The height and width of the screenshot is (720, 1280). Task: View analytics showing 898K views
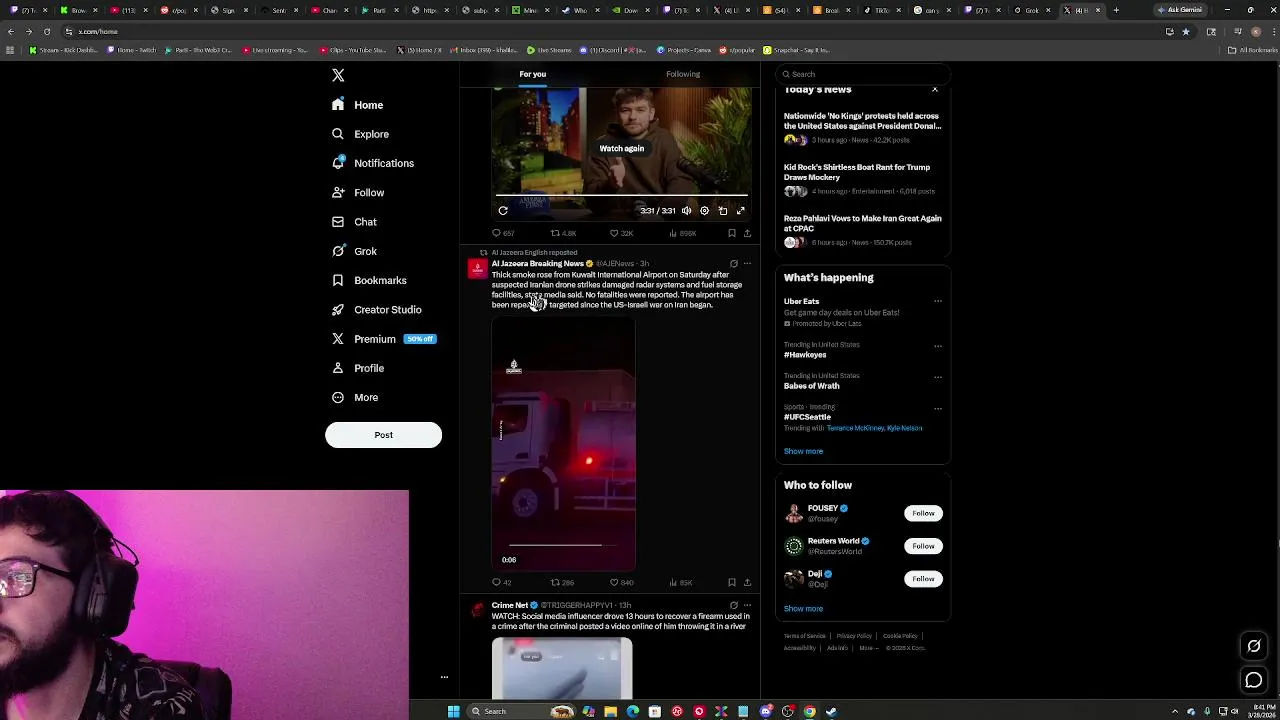pyautogui.click(x=681, y=233)
